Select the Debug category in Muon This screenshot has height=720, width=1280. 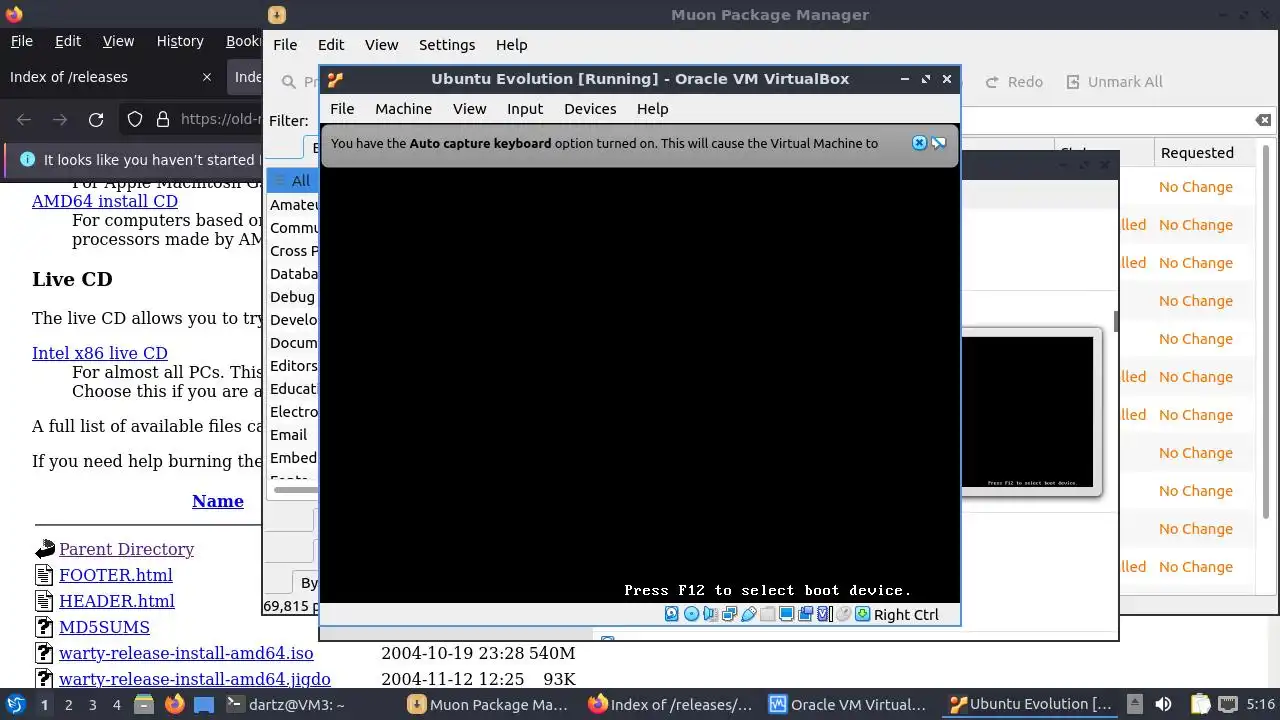pos(292,297)
